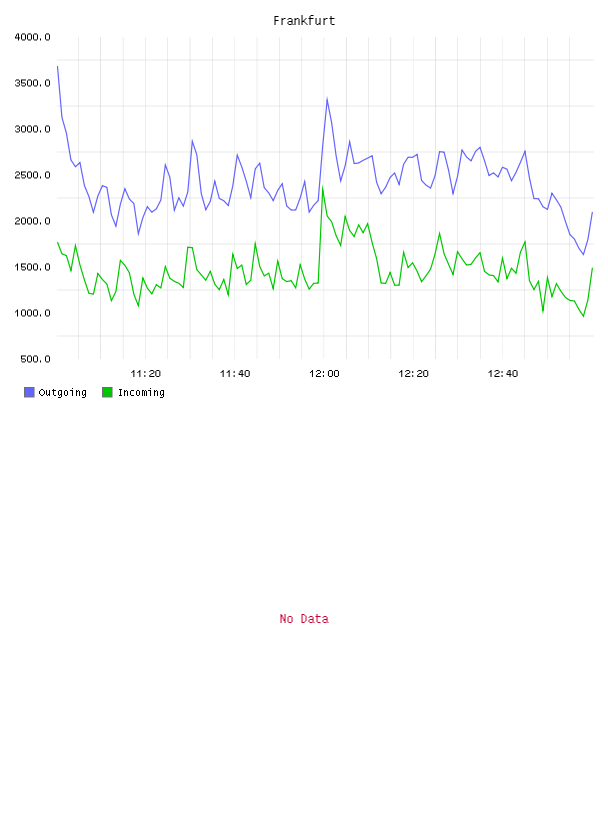Click the 12:40 time axis label
This screenshot has width=608, height=816.
click(x=503, y=374)
